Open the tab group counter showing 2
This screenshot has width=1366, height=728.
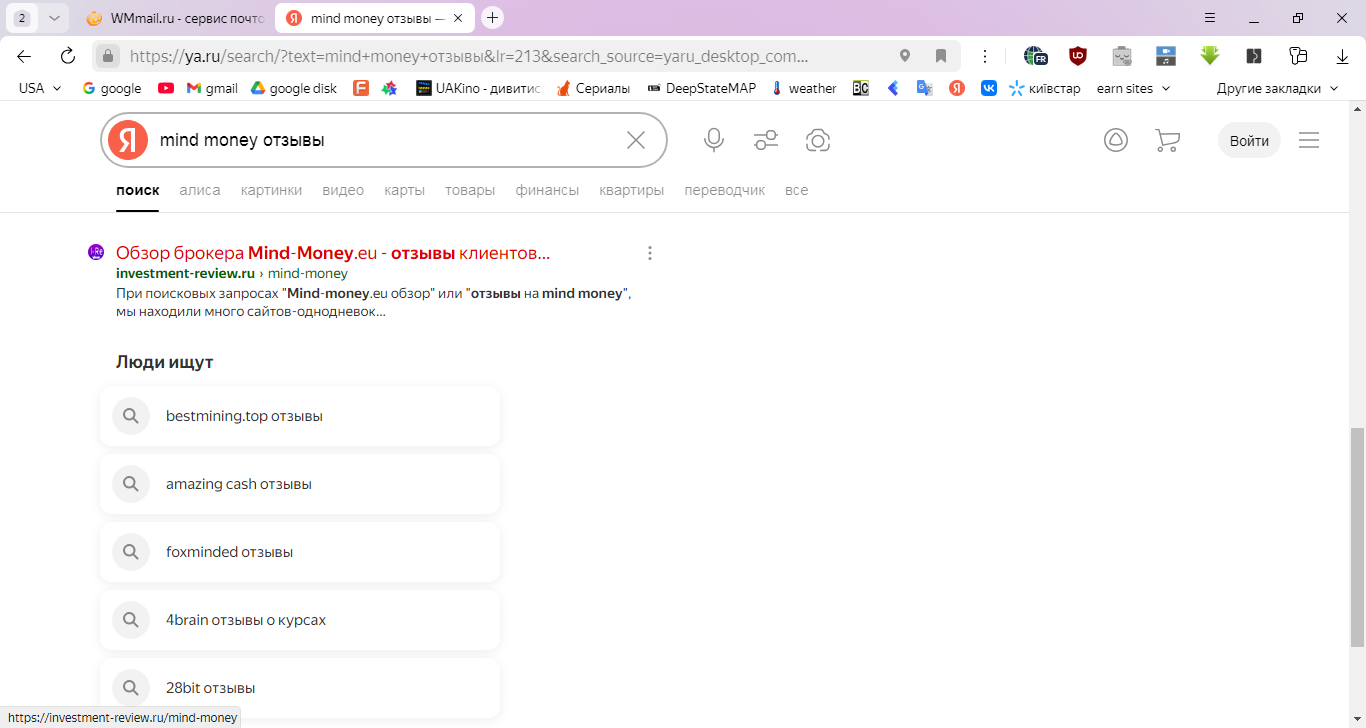[22, 18]
